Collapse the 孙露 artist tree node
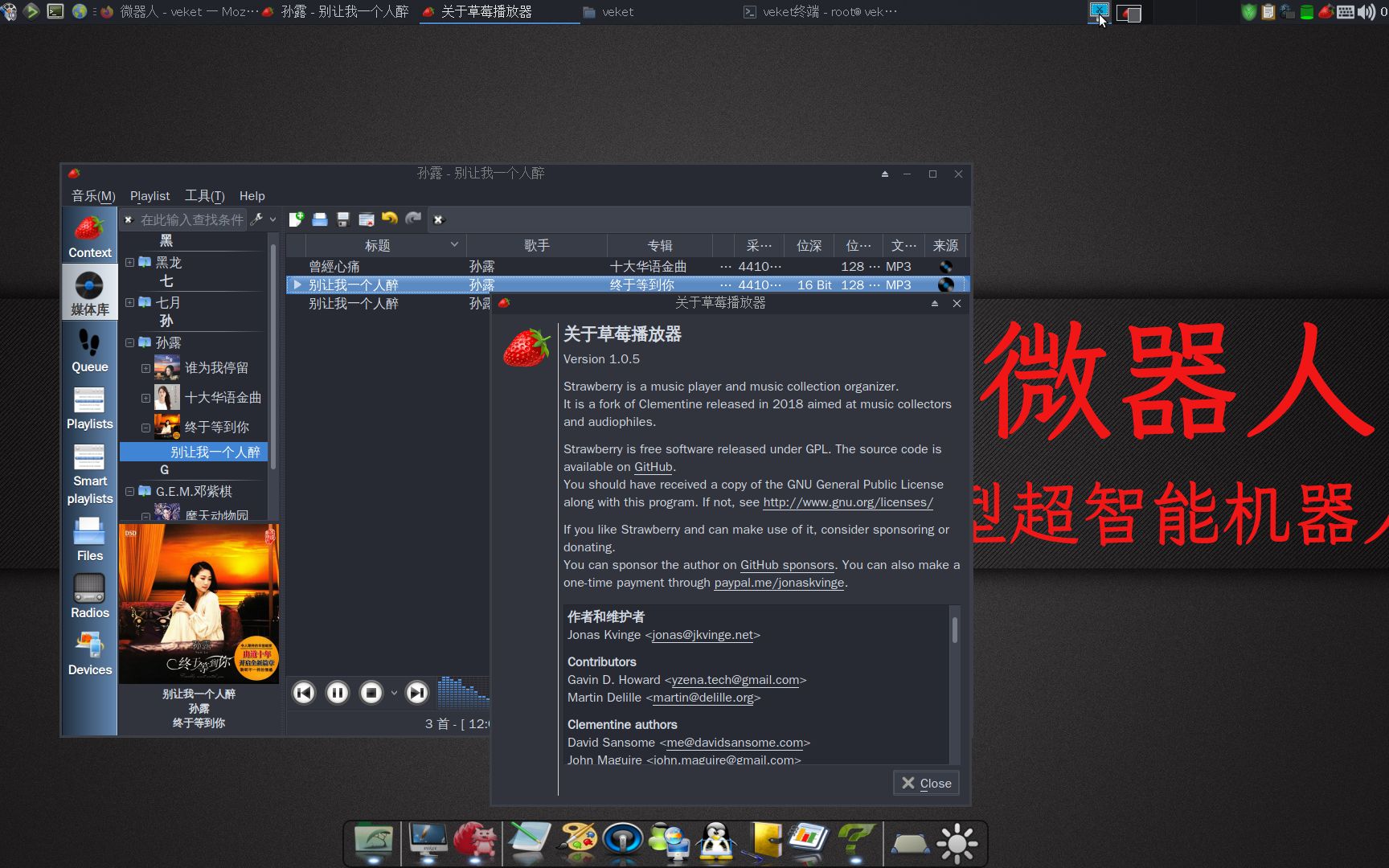The width and height of the screenshot is (1389, 868). [x=129, y=342]
